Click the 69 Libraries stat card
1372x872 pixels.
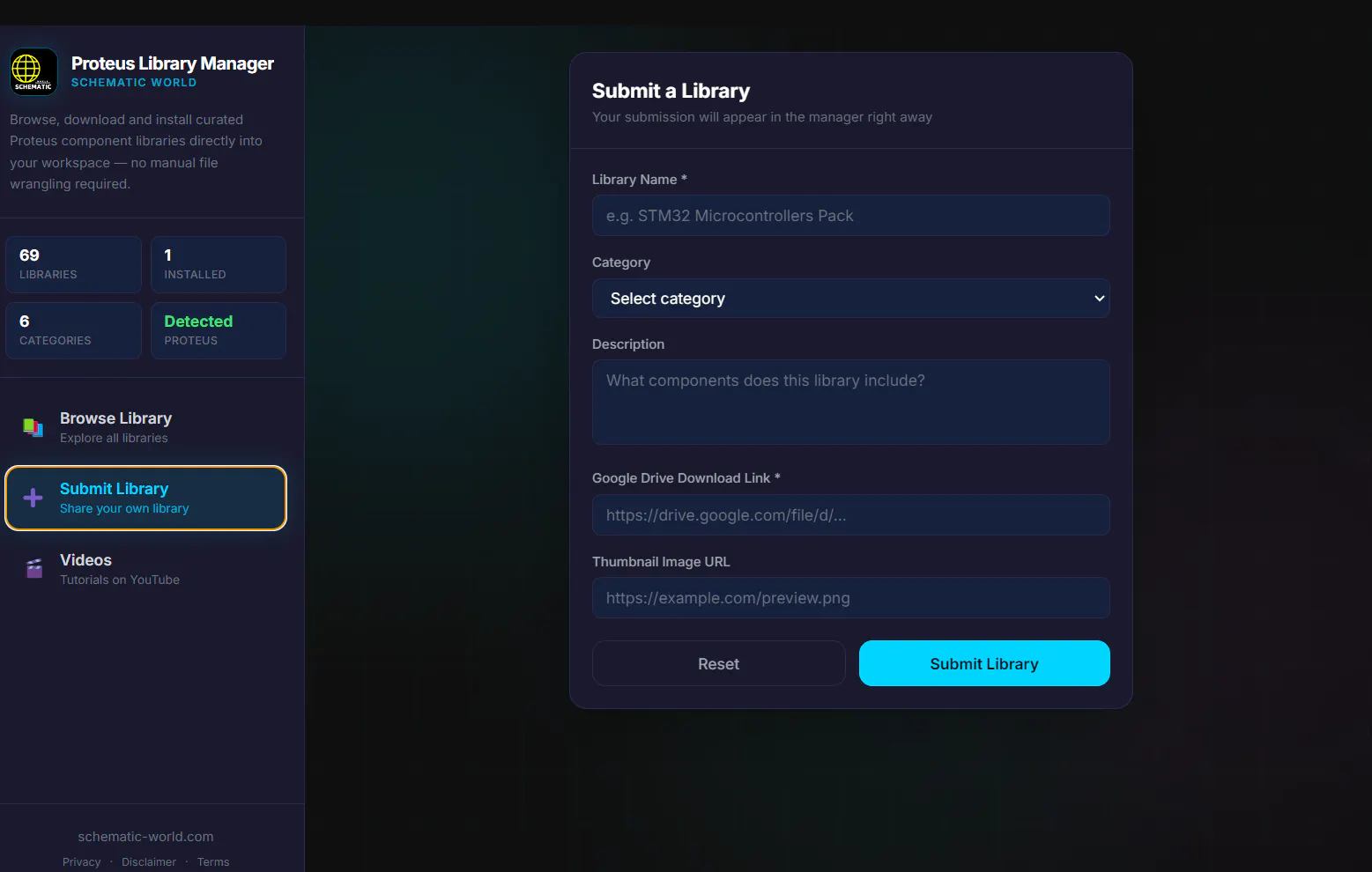click(x=73, y=264)
